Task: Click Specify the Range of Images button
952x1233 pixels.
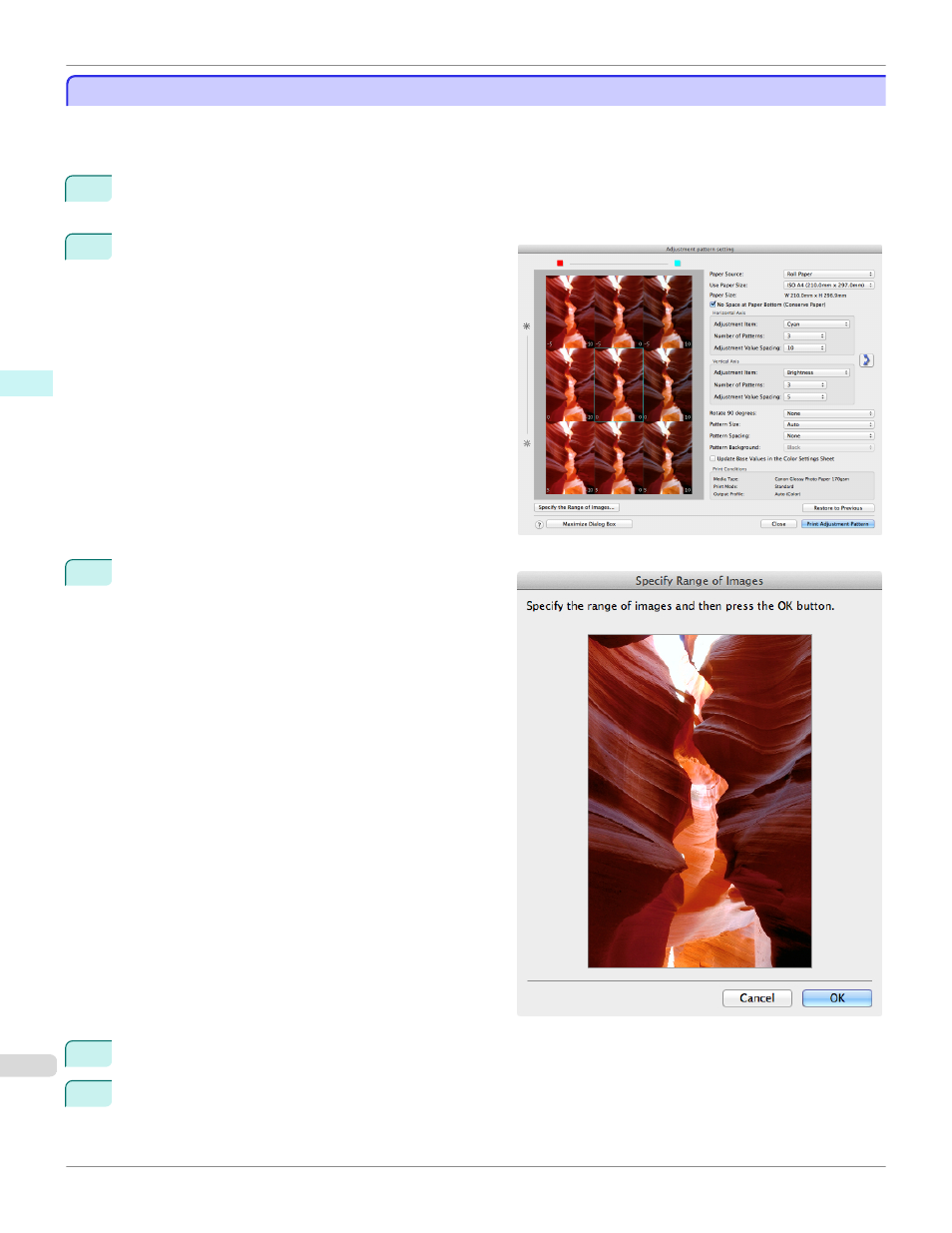Action: (577, 507)
